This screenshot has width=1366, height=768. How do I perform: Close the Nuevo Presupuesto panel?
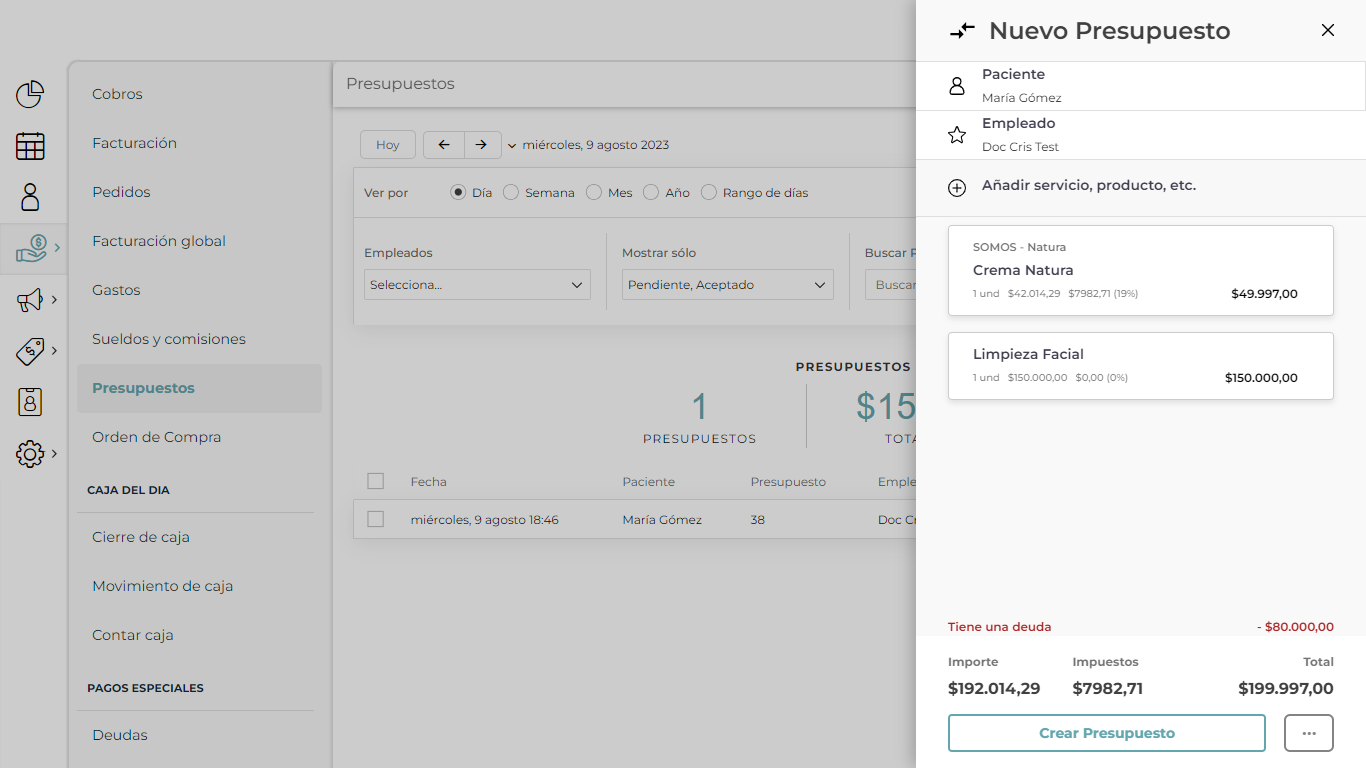1328,30
